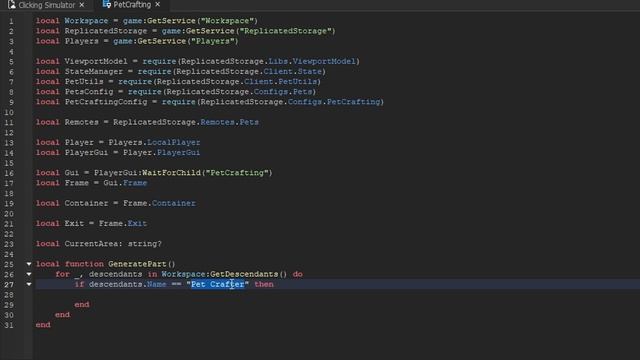This screenshot has width=640, height=360.
Task: Click PetsConfig variable on line 8
Action: click(x=89, y=92)
